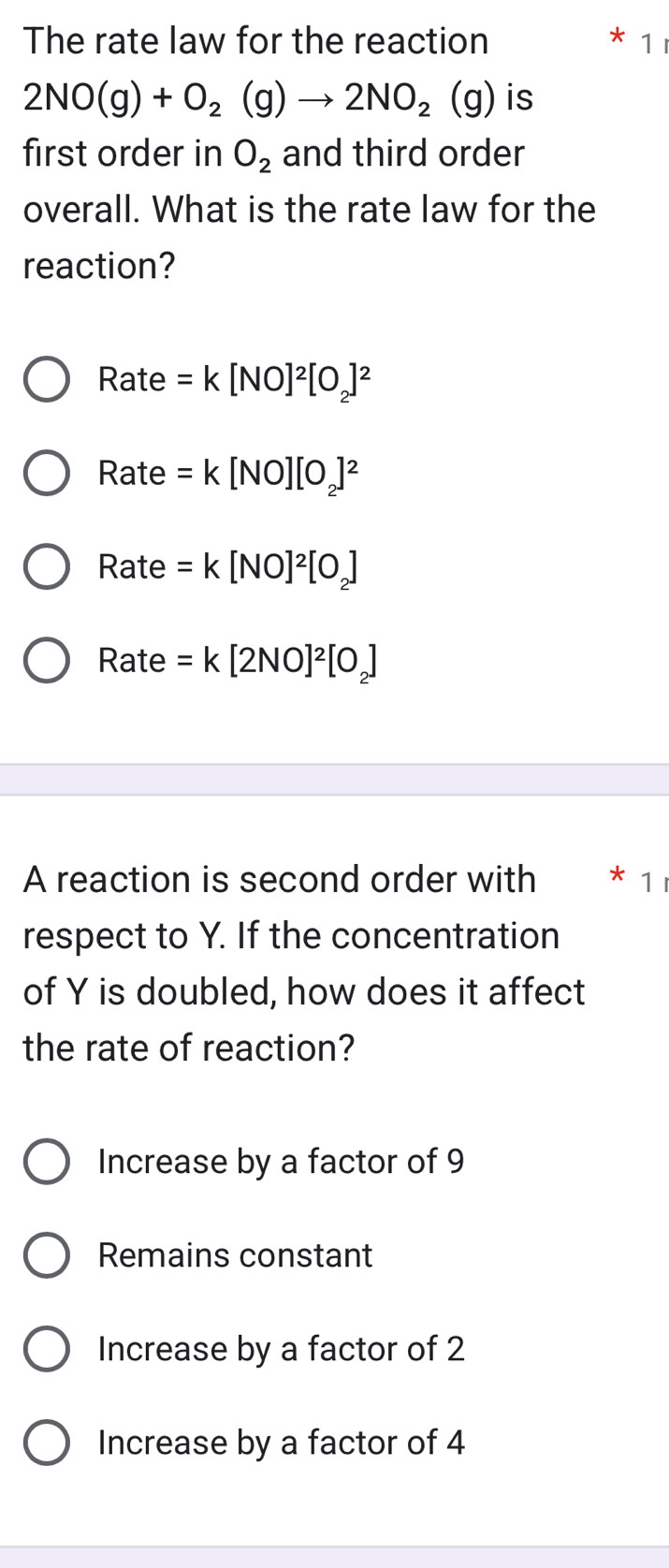Viewport: 669px width, 1568px height.
Task: Select the radio button for Rate = k[NO]²[O₂]²
Action: tap(46, 379)
